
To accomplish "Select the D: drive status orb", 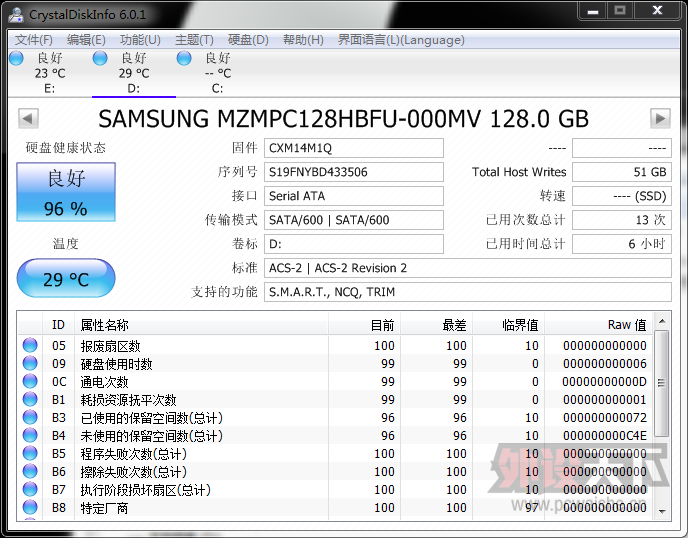I will pos(100,58).
